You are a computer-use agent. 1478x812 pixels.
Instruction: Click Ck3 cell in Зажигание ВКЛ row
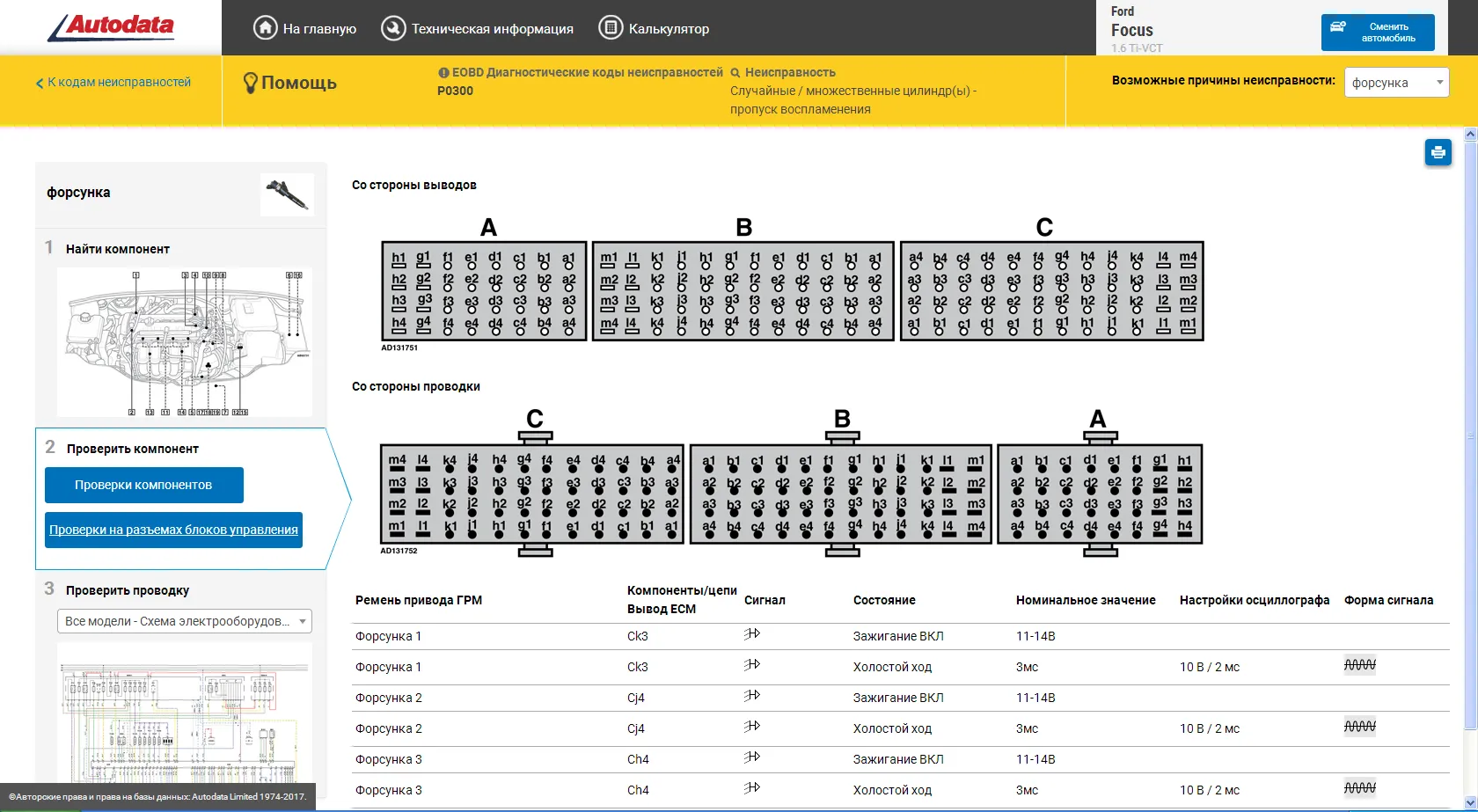coord(638,636)
